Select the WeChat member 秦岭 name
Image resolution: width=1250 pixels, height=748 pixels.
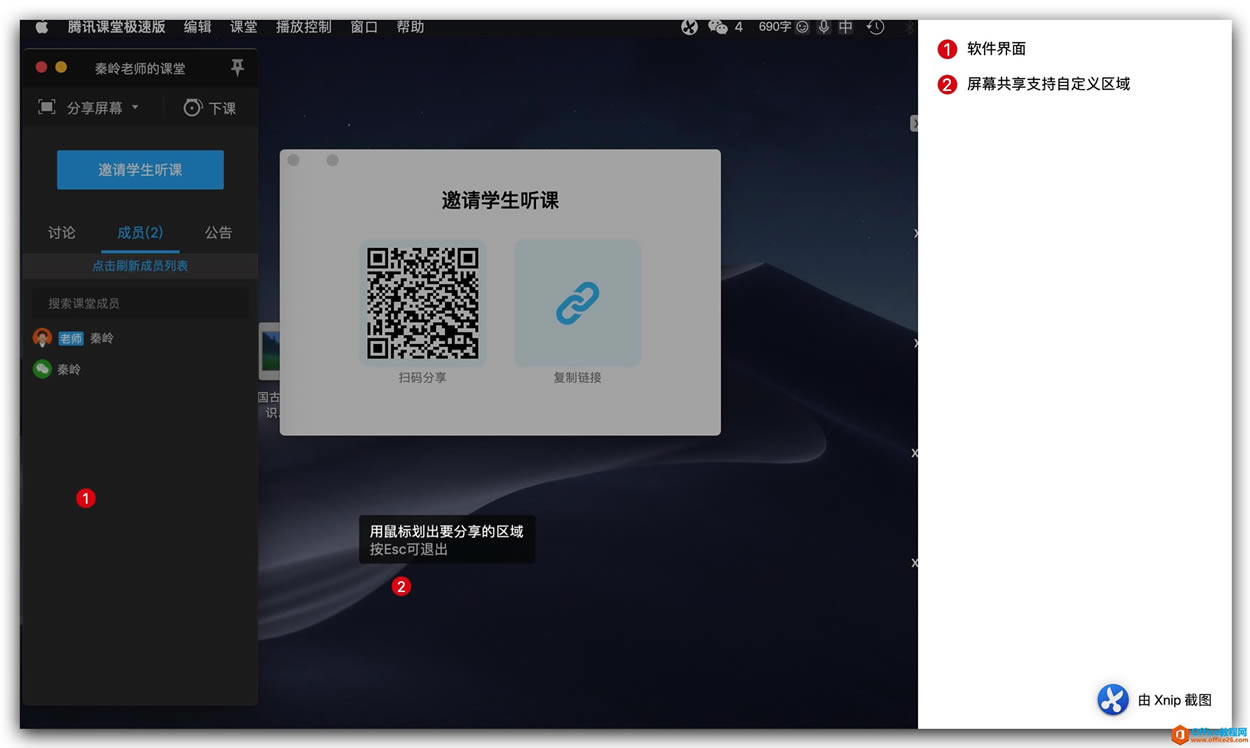69,369
